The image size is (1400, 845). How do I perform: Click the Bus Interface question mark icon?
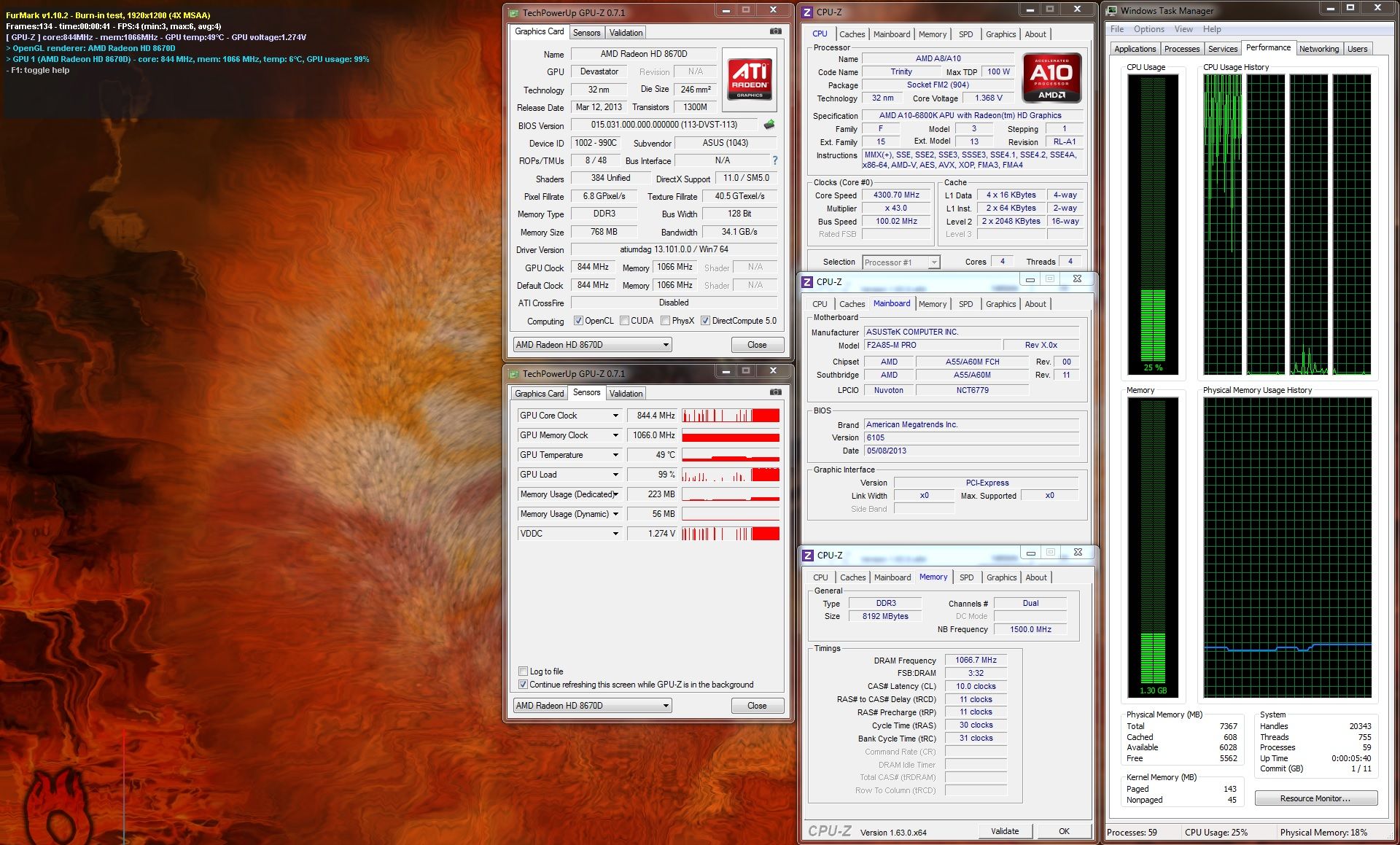[x=774, y=160]
